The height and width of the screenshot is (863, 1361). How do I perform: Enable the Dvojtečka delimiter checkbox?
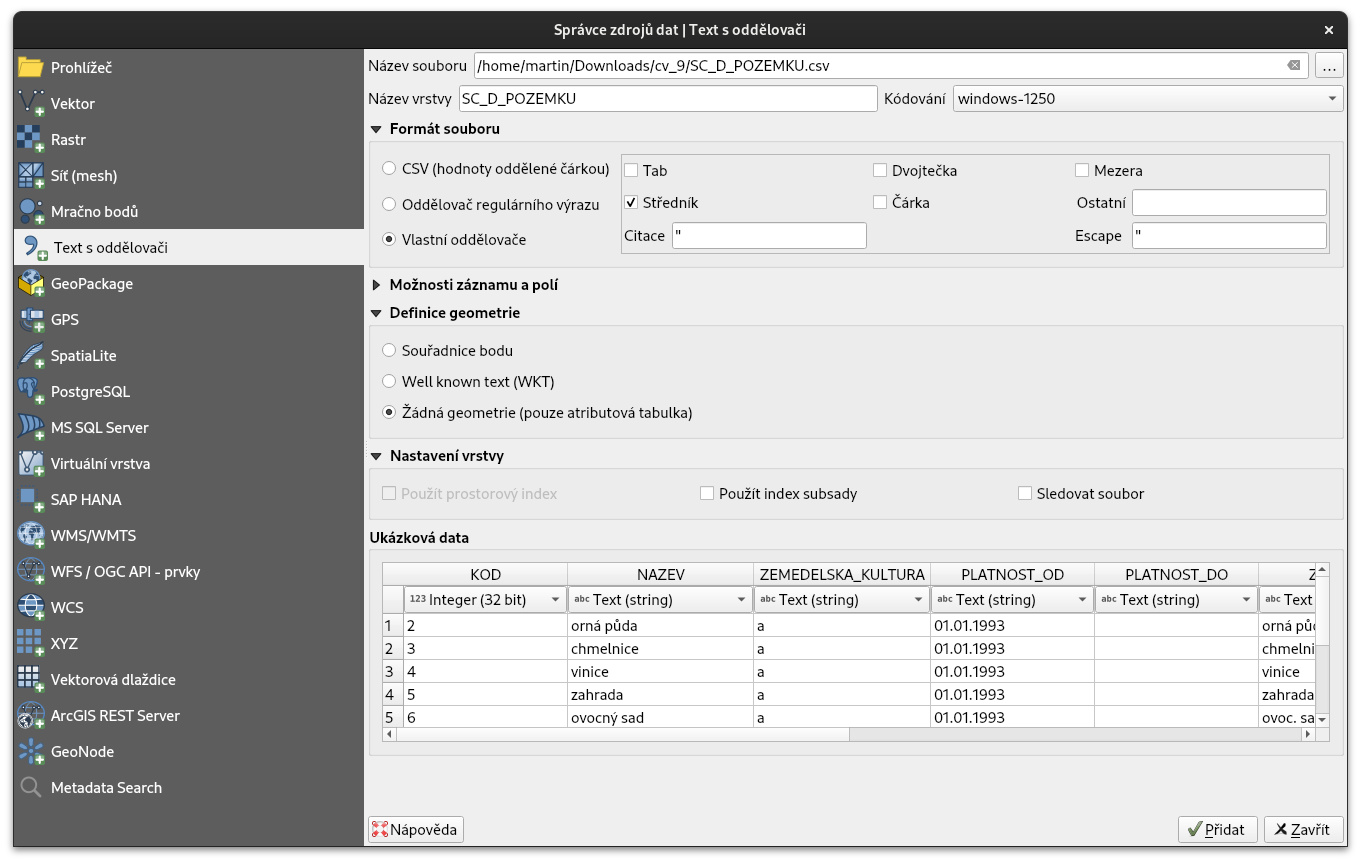pyautogui.click(x=880, y=171)
